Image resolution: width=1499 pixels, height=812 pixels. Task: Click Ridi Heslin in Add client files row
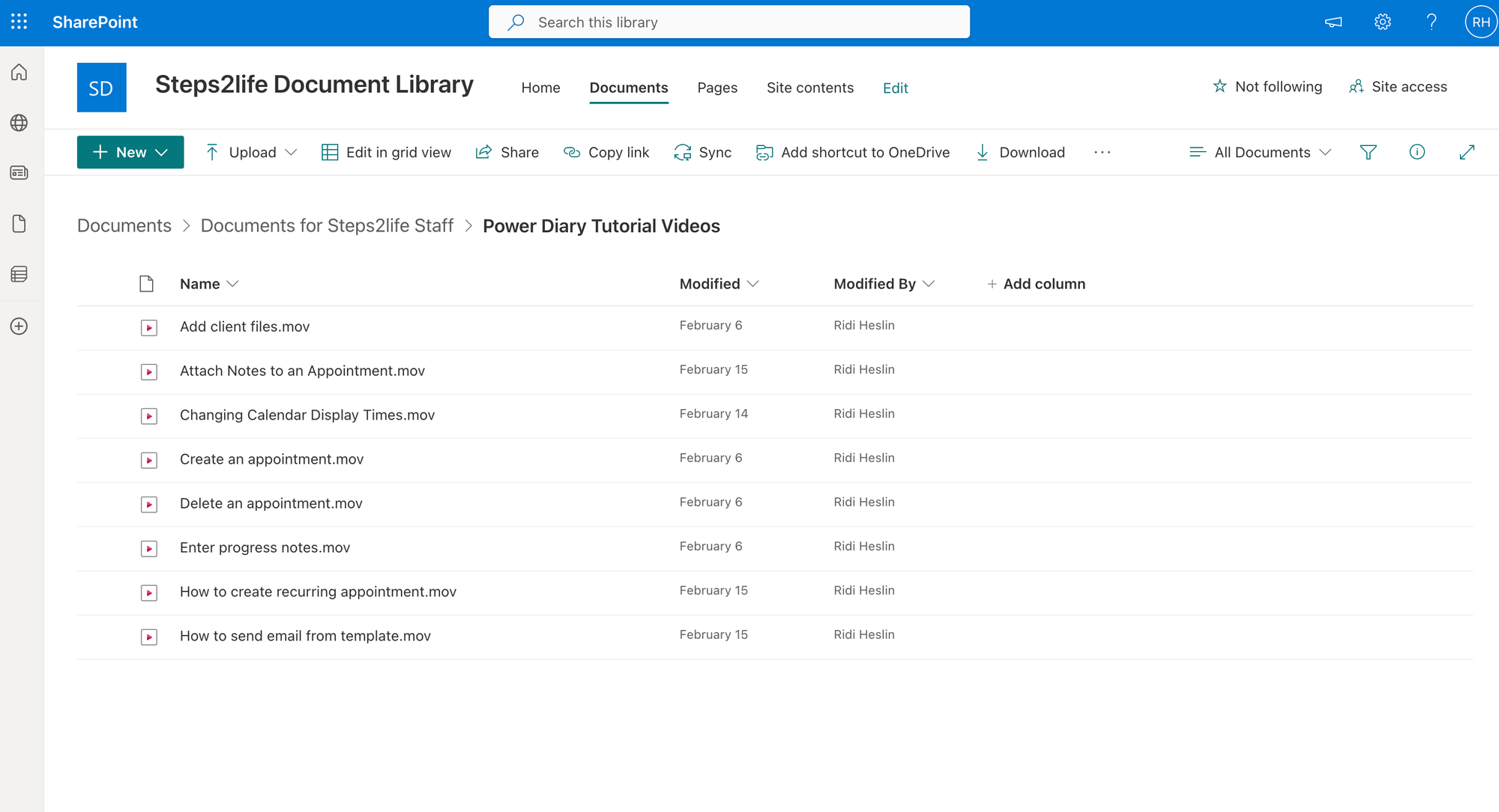(864, 325)
